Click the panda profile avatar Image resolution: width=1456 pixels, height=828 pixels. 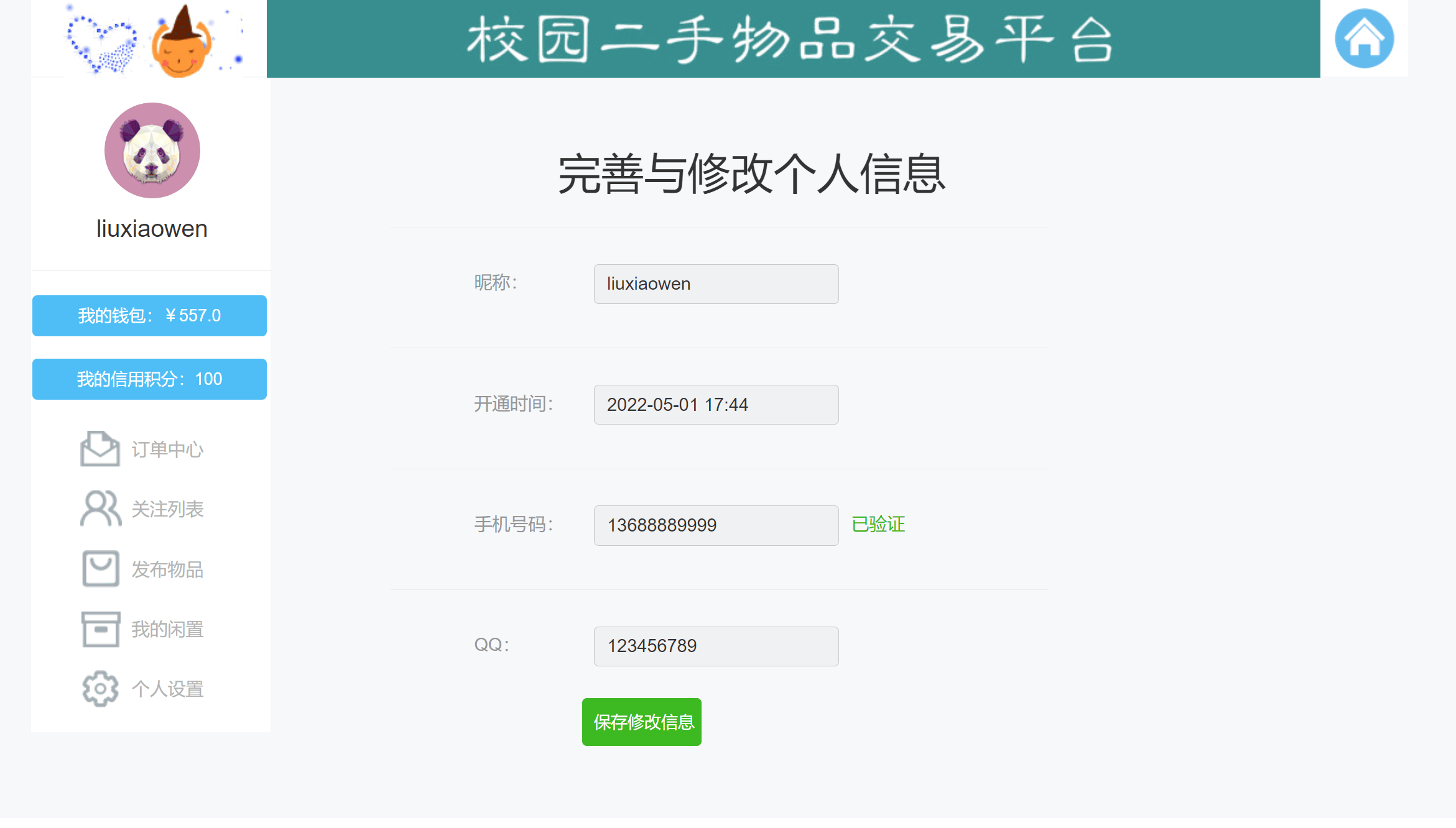(x=152, y=150)
